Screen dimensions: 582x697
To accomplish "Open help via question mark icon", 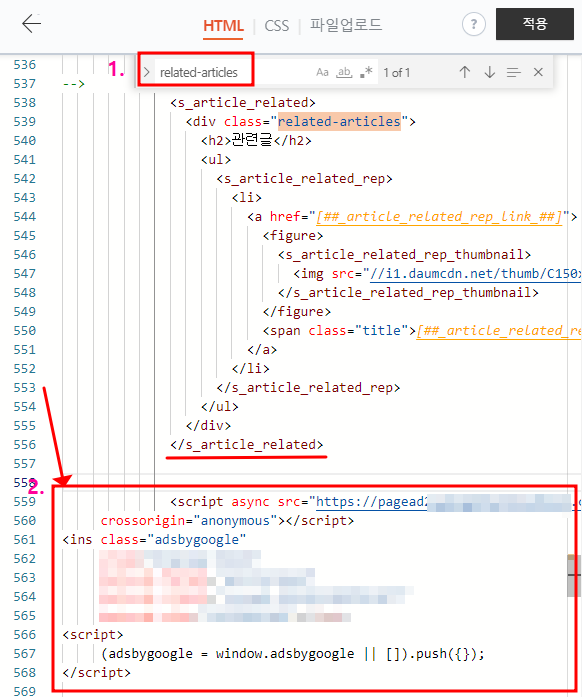I will pos(474,24).
